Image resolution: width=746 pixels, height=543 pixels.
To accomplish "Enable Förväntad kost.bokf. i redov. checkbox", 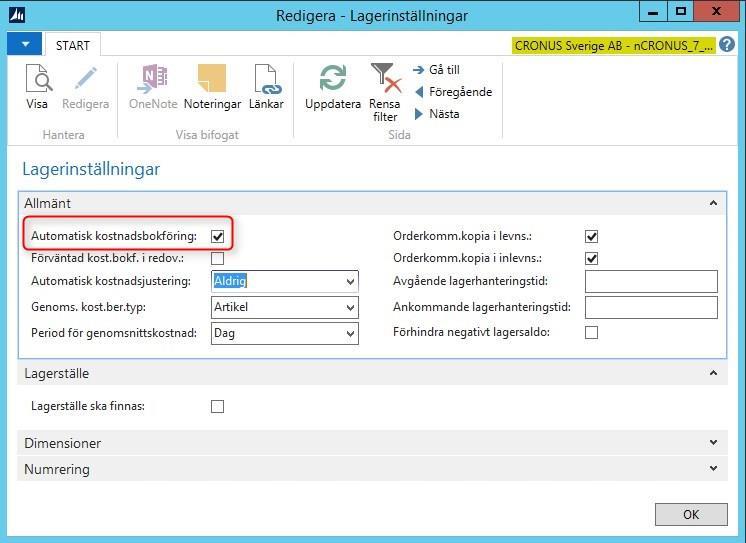I will pyautogui.click(x=217, y=258).
